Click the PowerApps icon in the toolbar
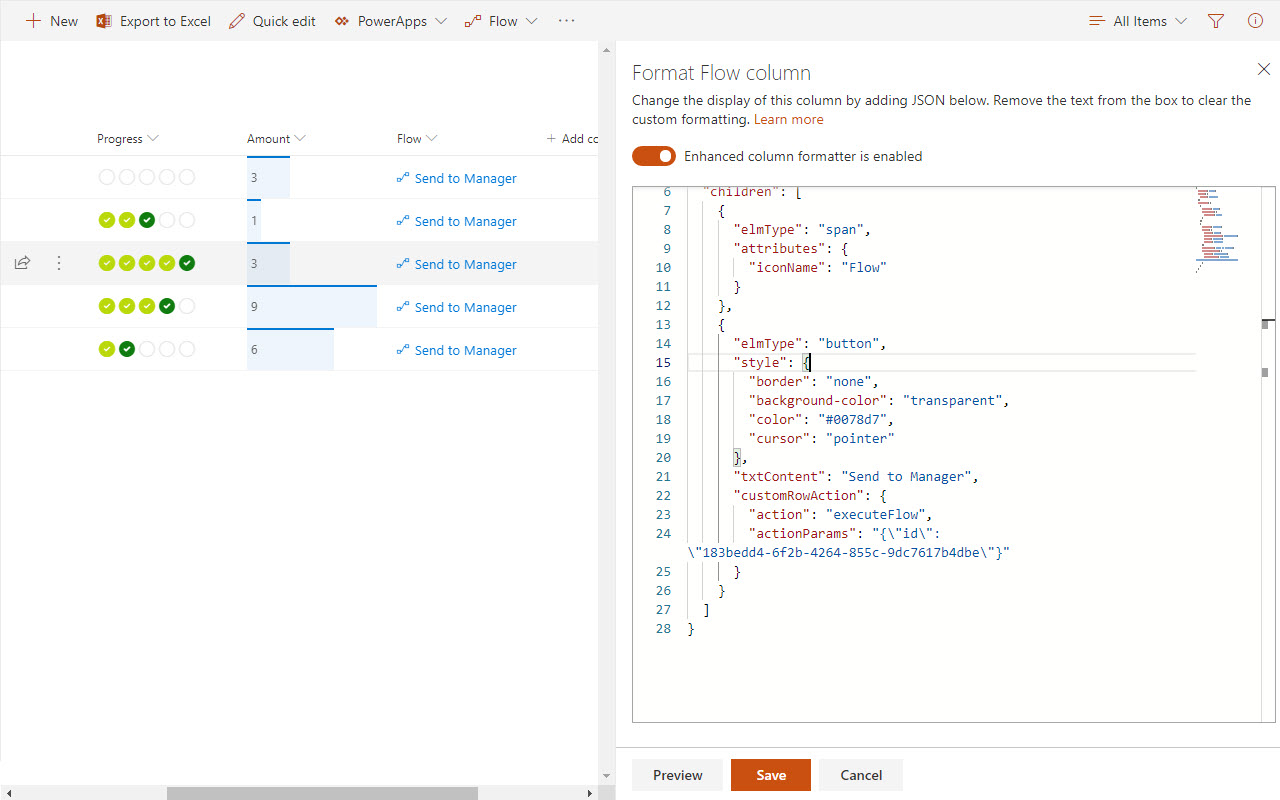Viewport: 1280px width, 800px height. 342,21
